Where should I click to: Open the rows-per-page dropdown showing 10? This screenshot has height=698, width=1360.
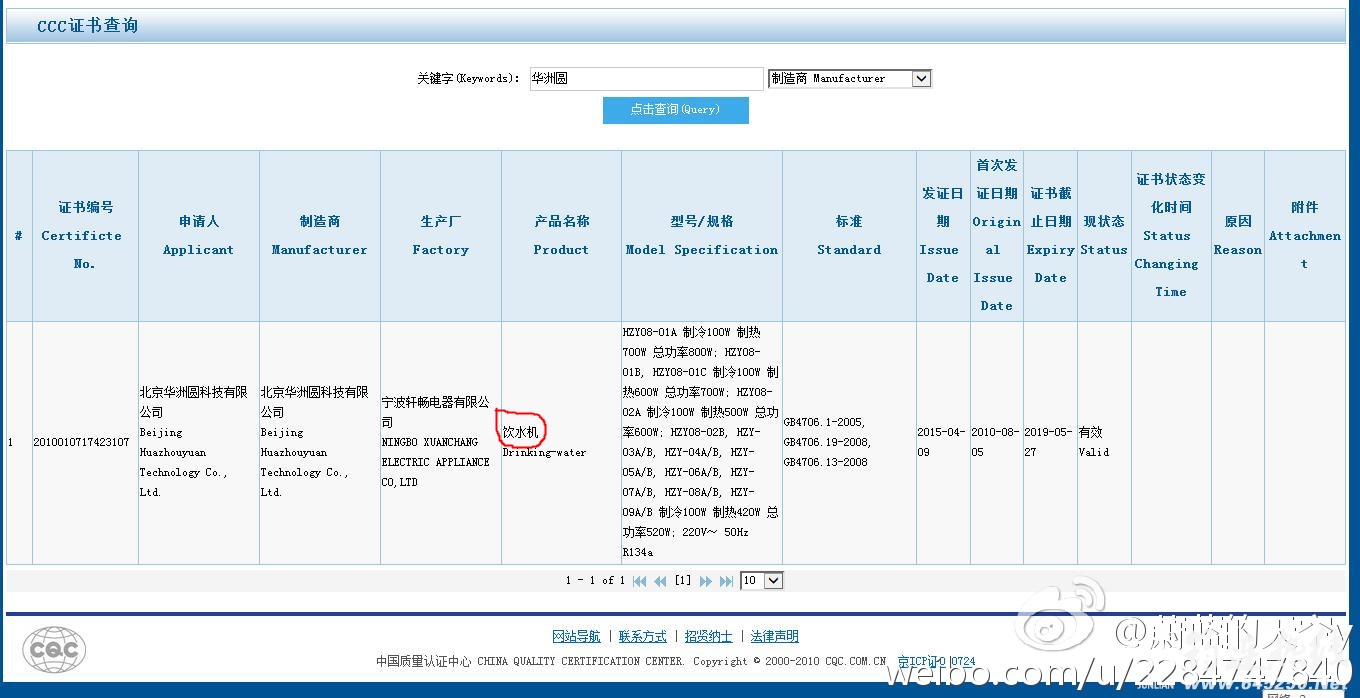point(762,580)
